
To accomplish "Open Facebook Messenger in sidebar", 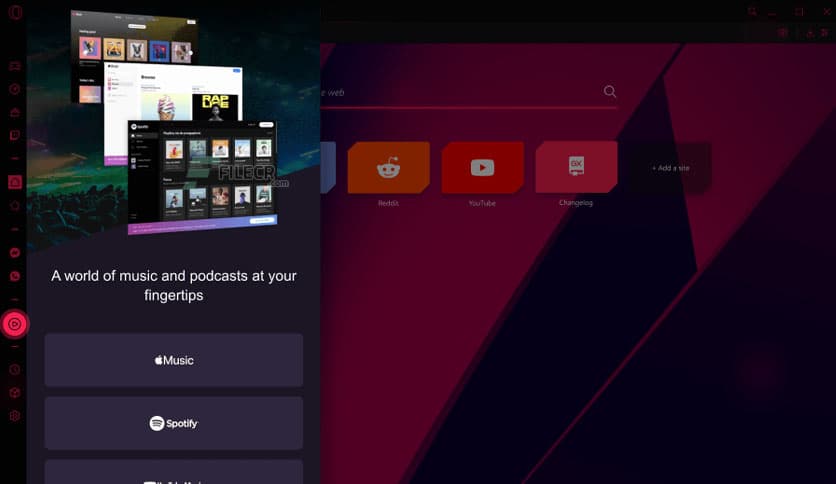I will click(x=15, y=253).
